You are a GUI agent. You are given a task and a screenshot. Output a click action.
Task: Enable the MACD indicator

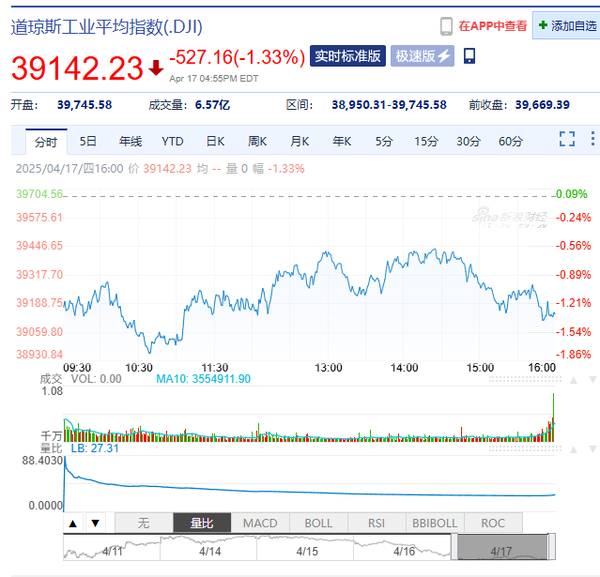[260, 523]
